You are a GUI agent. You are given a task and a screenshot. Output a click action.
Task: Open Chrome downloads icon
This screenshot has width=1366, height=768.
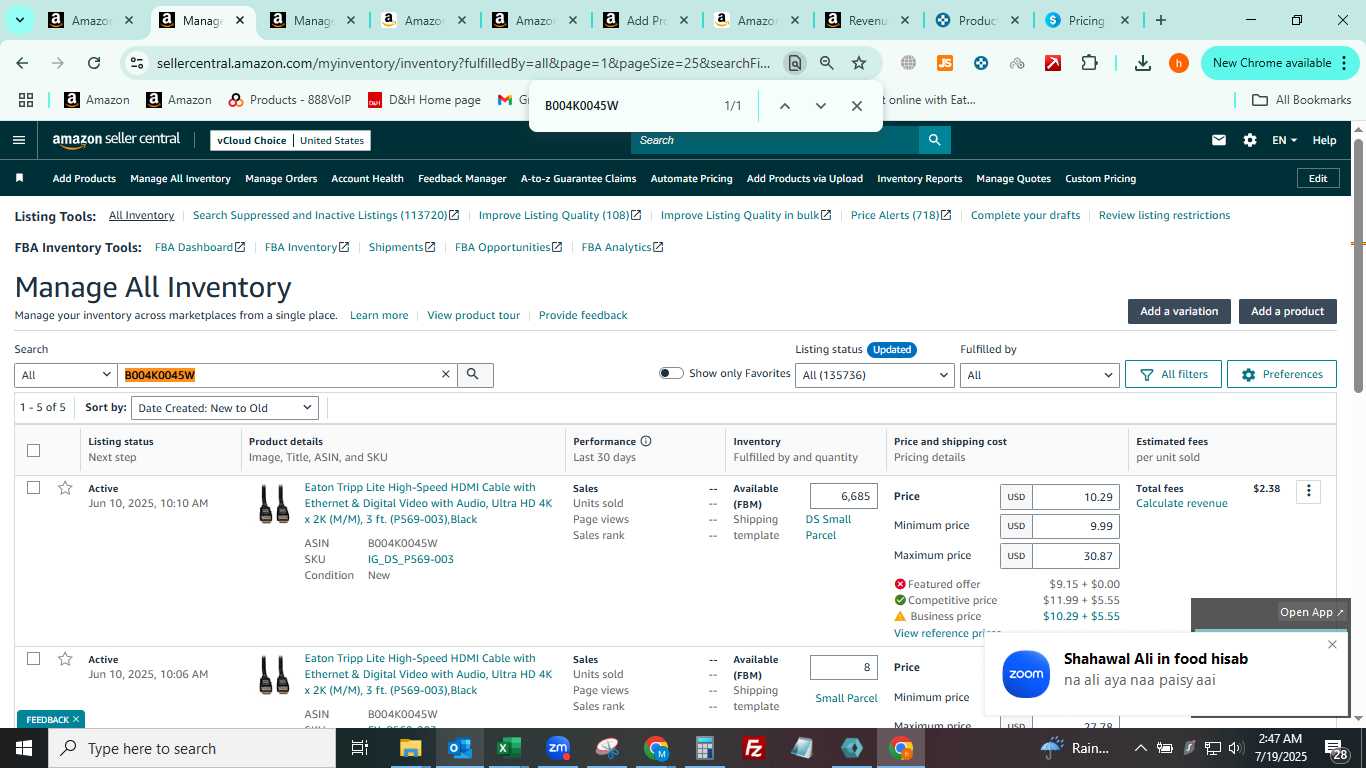pyautogui.click(x=1143, y=63)
